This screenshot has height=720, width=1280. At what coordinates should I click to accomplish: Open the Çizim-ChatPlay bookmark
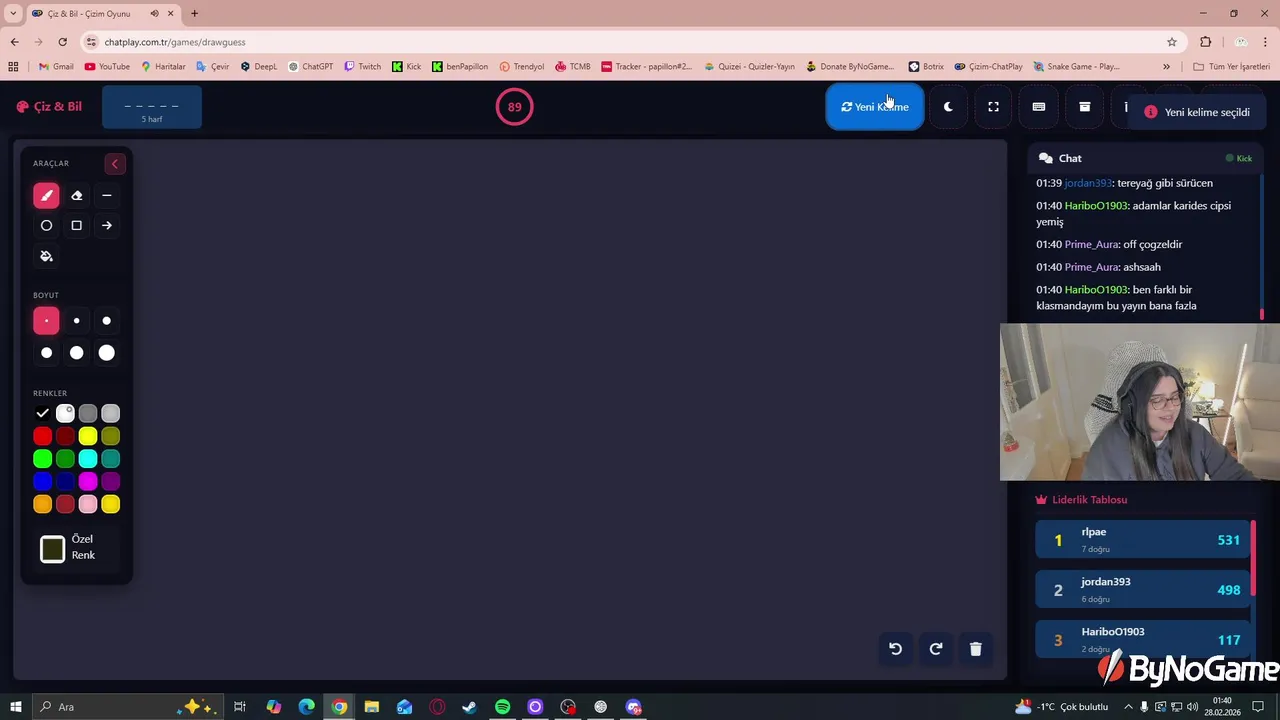(988, 67)
